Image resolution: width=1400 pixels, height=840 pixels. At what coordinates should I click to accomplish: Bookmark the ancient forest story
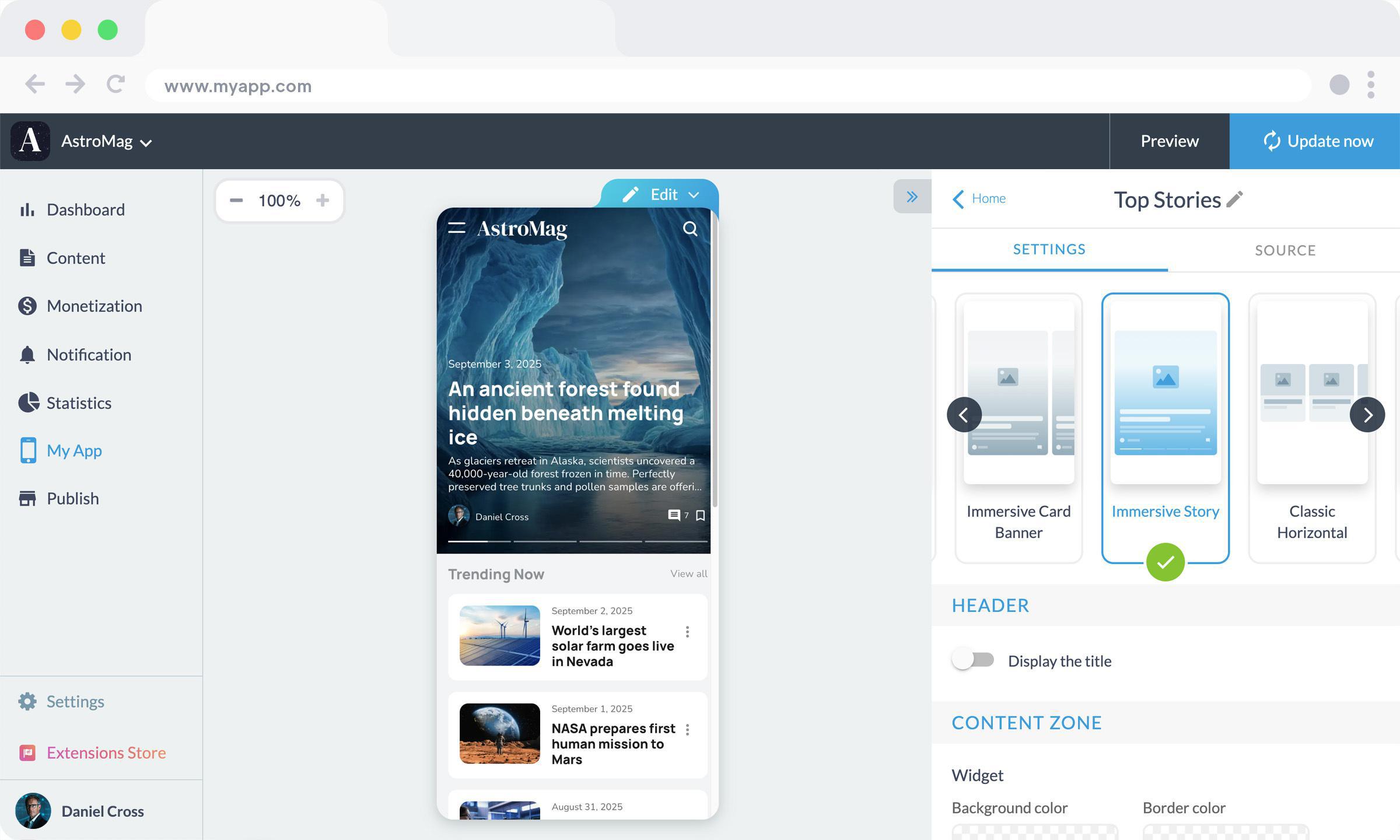[701, 516]
